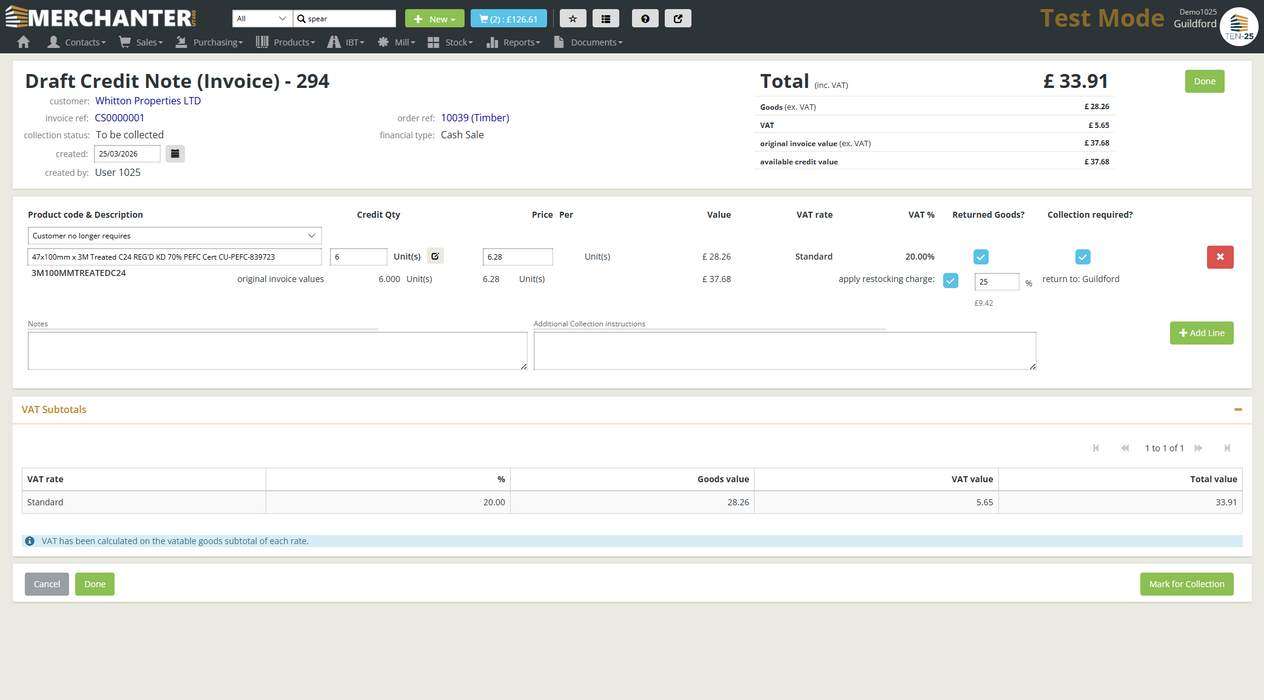
Task: Click the Cancel button
Action: (x=47, y=584)
